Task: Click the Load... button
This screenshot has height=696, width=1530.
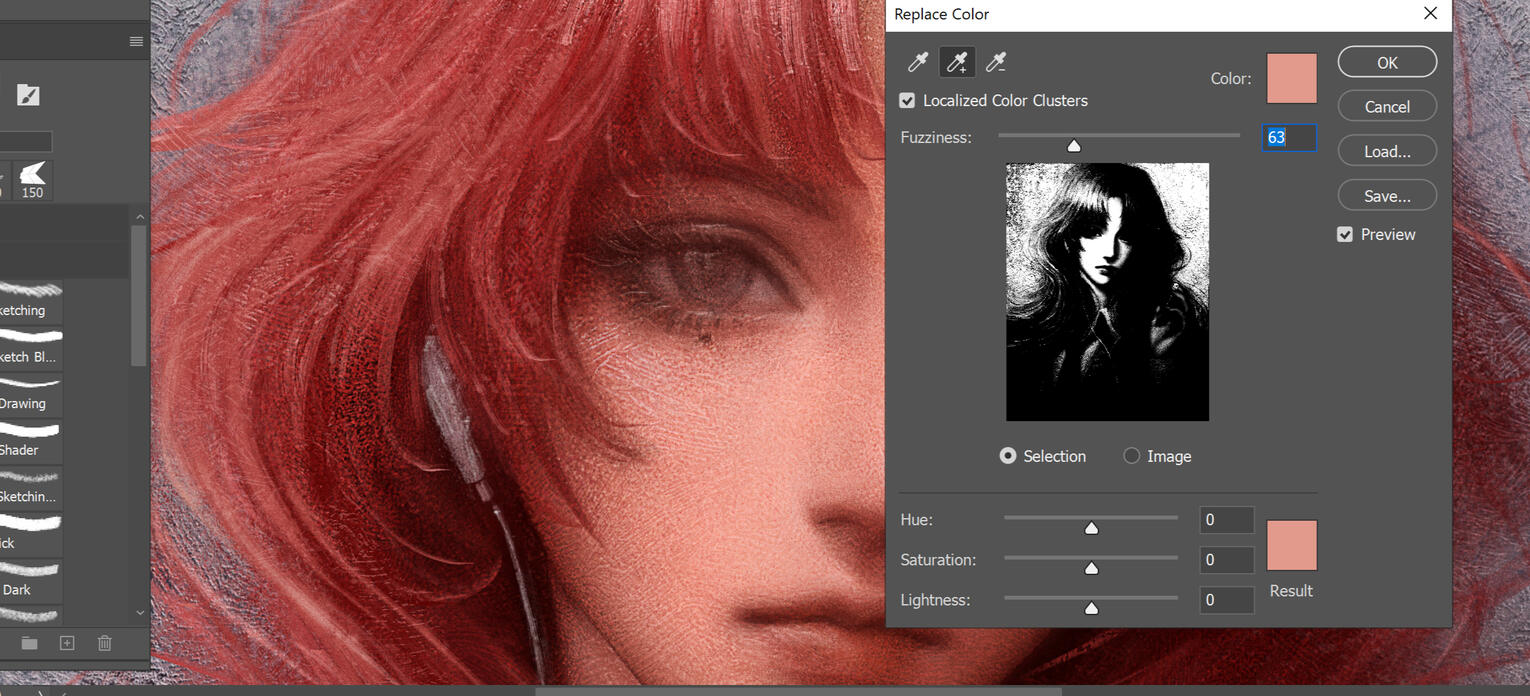Action: tap(1387, 151)
